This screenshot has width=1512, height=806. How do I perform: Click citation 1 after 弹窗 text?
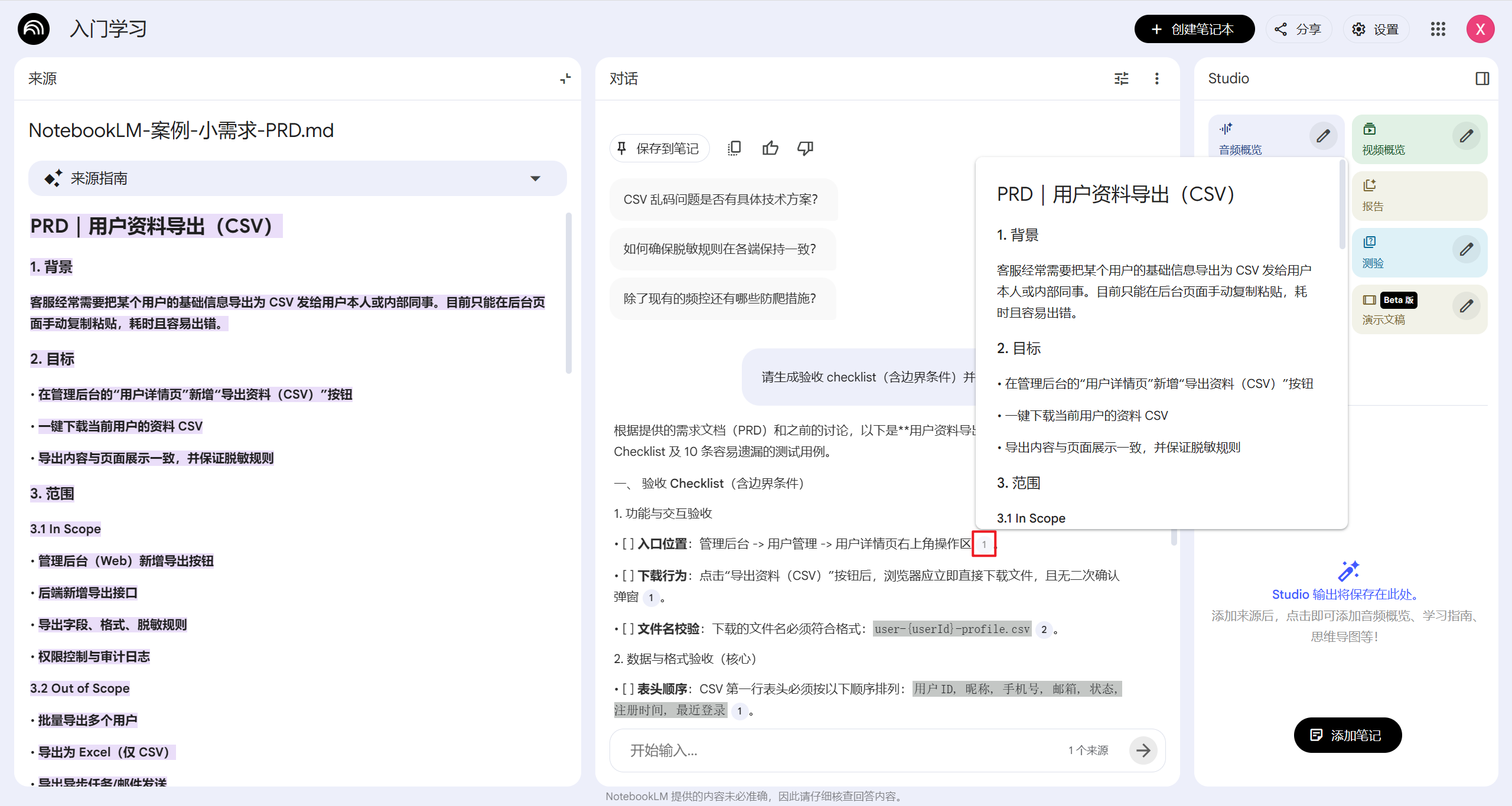[651, 598]
